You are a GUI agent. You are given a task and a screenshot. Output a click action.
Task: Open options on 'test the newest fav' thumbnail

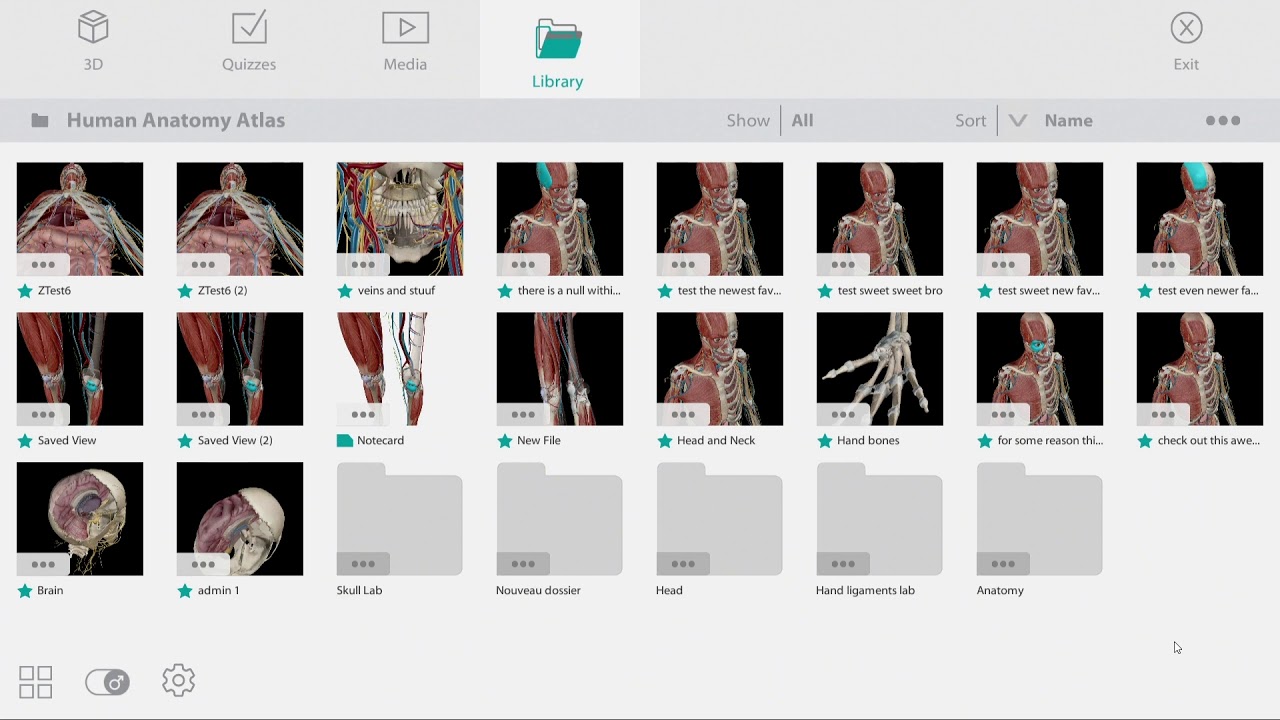coord(683,265)
